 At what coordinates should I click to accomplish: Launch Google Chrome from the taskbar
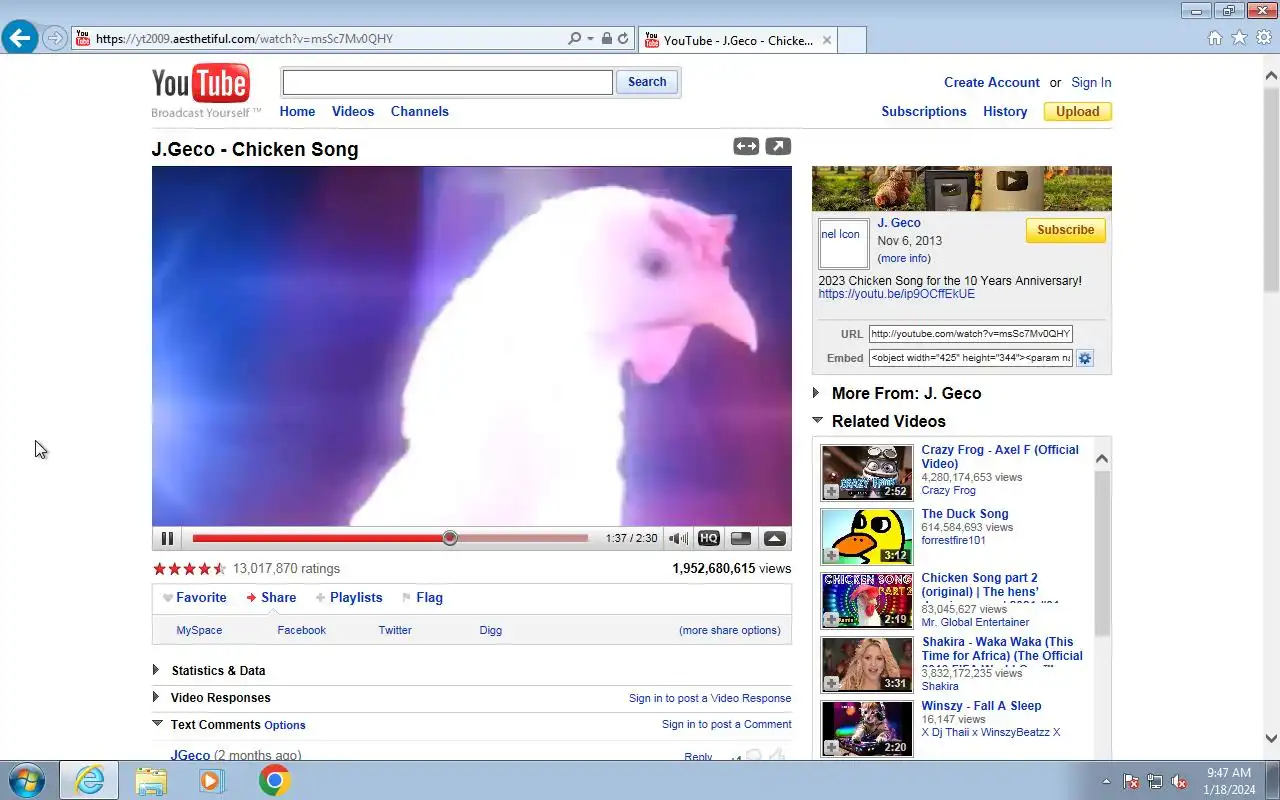(274, 780)
